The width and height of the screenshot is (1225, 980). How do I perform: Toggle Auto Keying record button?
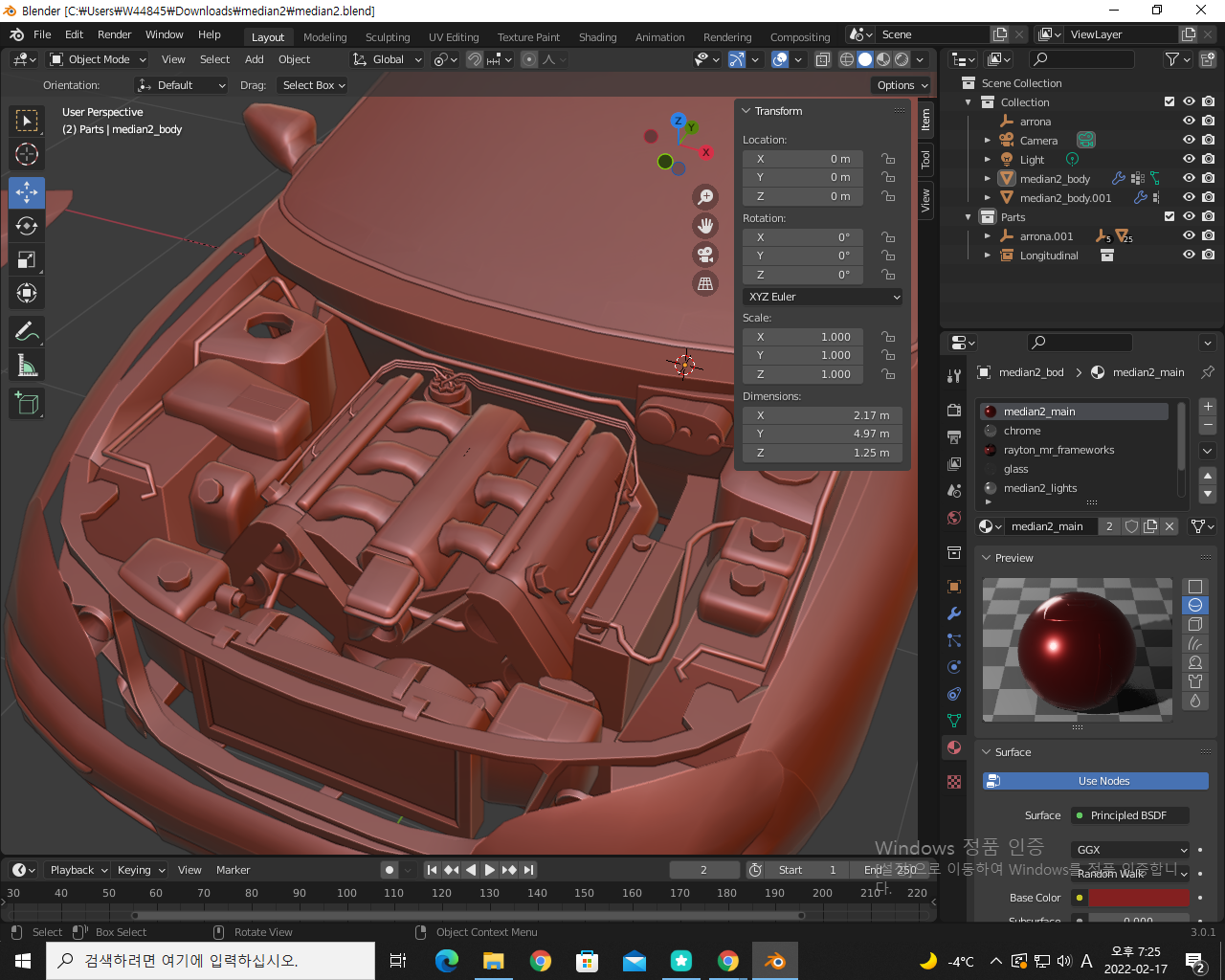pos(390,870)
